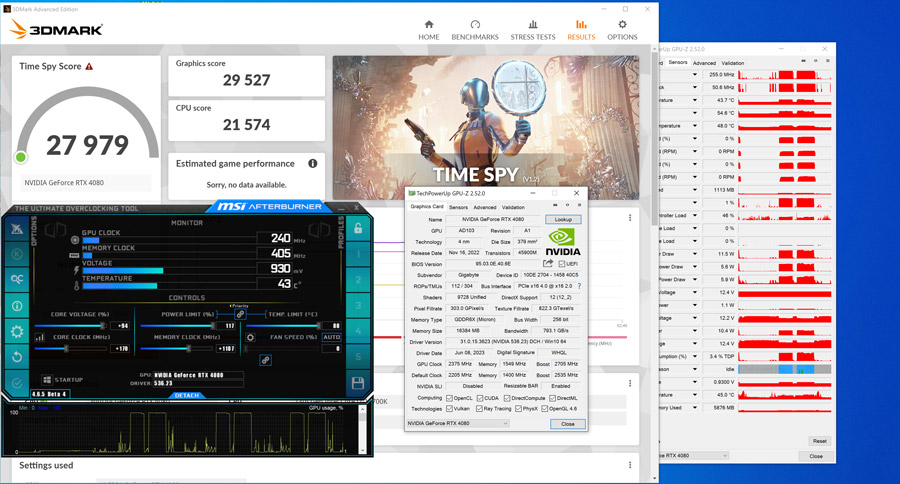Toggle the PhysX checkbox
The height and width of the screenshot is (484, 900).
coord(518,409)
